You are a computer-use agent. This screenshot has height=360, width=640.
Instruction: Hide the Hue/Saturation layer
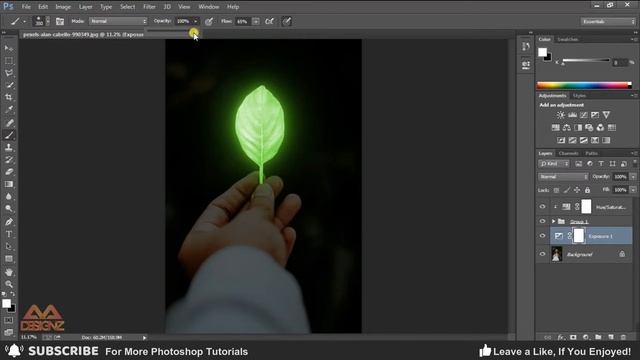point(542,207)
